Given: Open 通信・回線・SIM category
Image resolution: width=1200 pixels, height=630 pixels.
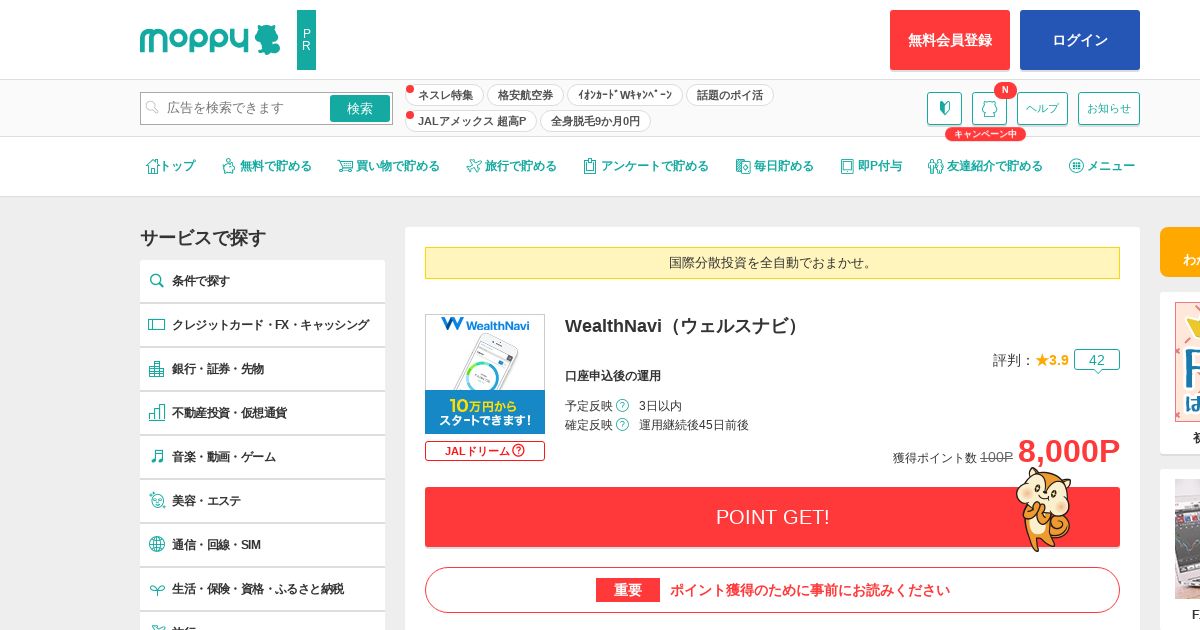Looking at the screenshot, I should coord(262,545).
